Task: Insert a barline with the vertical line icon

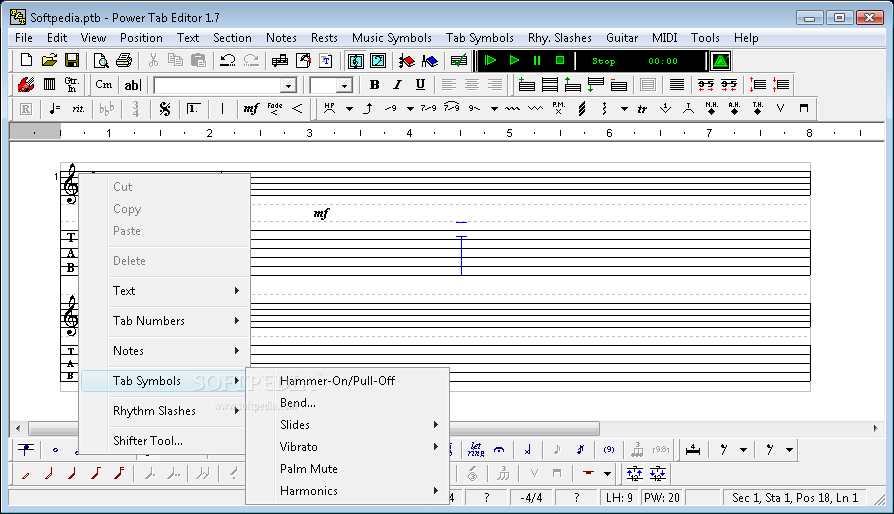Action: 222,108
